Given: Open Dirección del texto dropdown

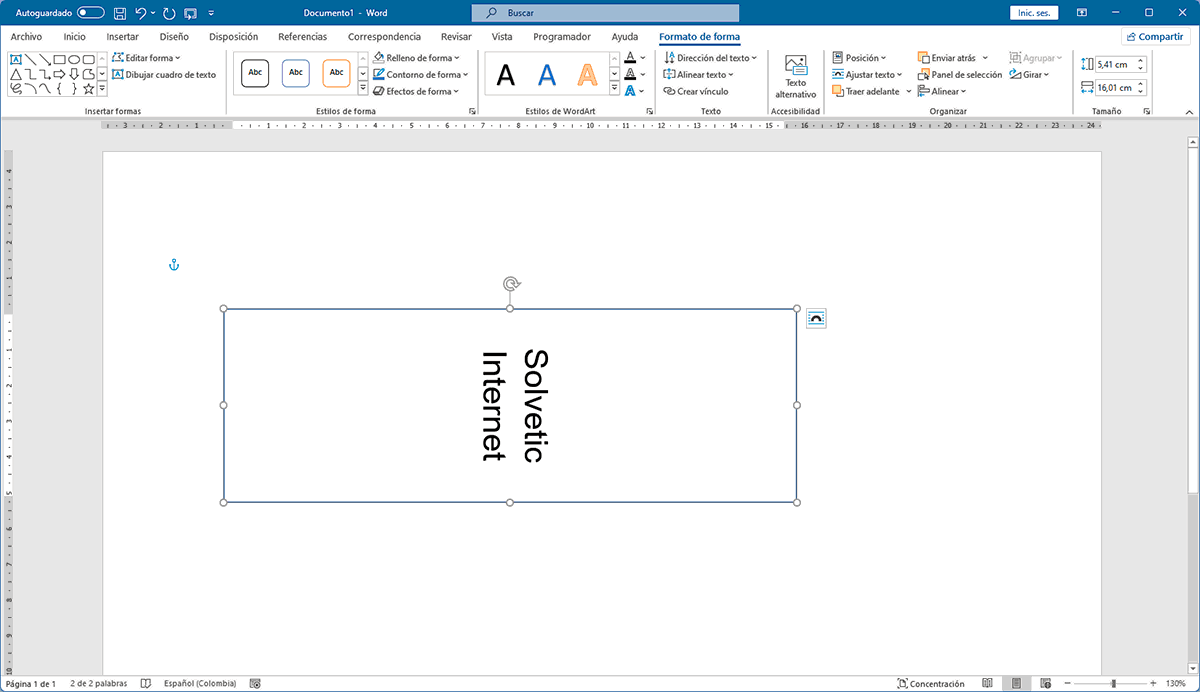Looking at the screenshot, I should [710, 58].
